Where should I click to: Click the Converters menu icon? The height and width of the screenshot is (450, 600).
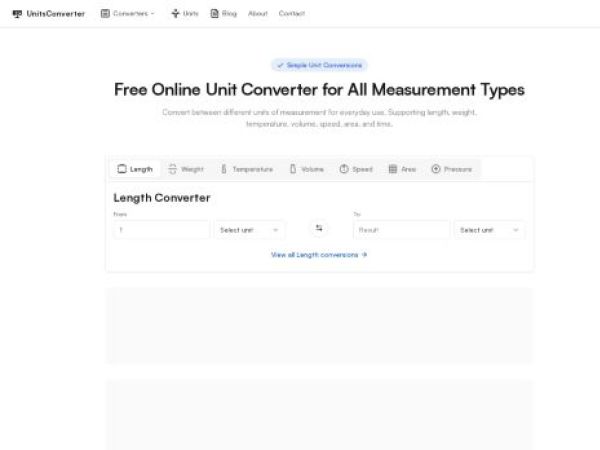coord(105,13)
